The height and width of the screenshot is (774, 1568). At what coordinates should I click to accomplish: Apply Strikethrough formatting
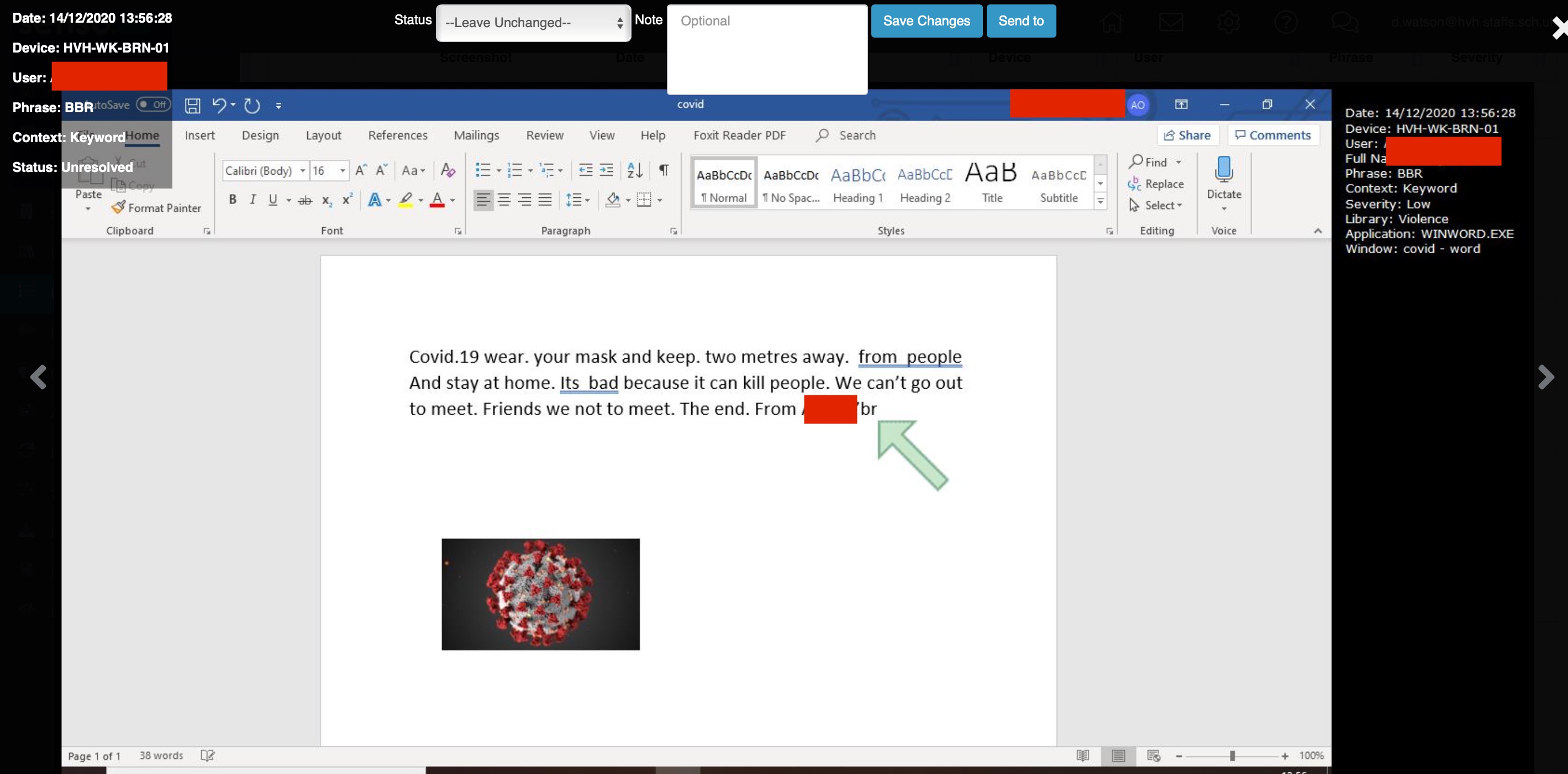pos(305,200)
